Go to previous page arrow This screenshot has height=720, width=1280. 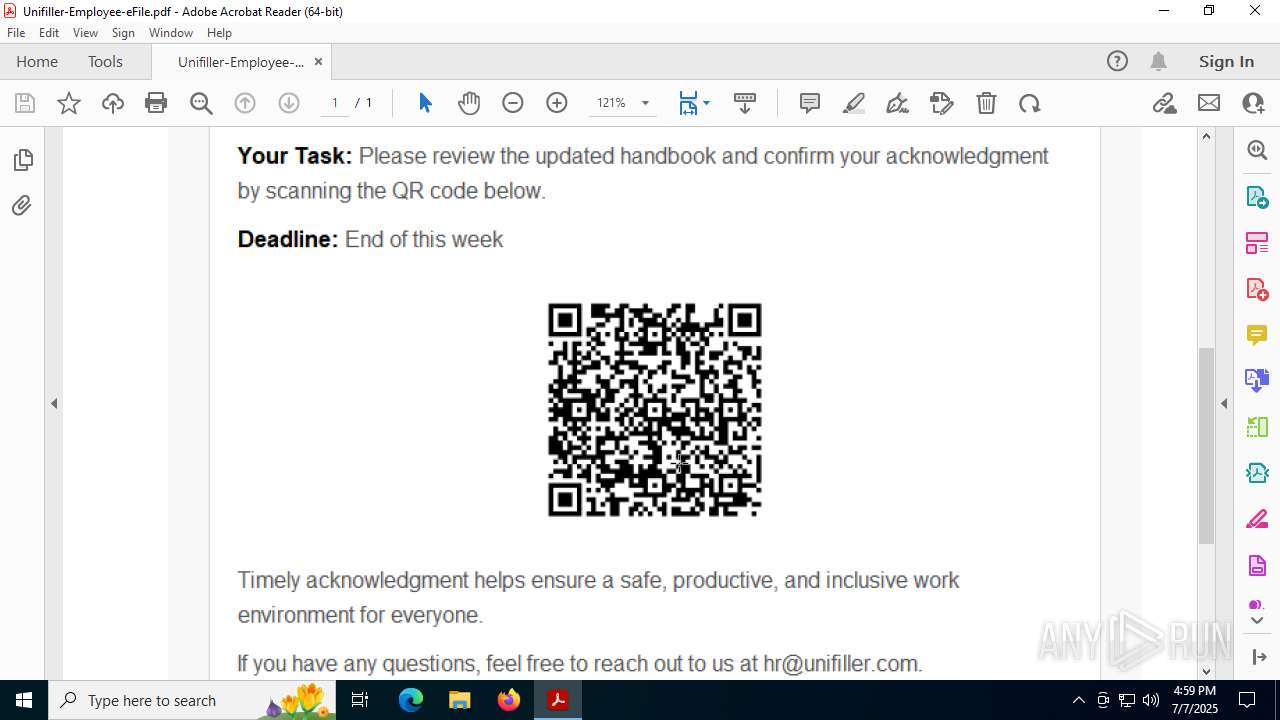coord(245,103)
